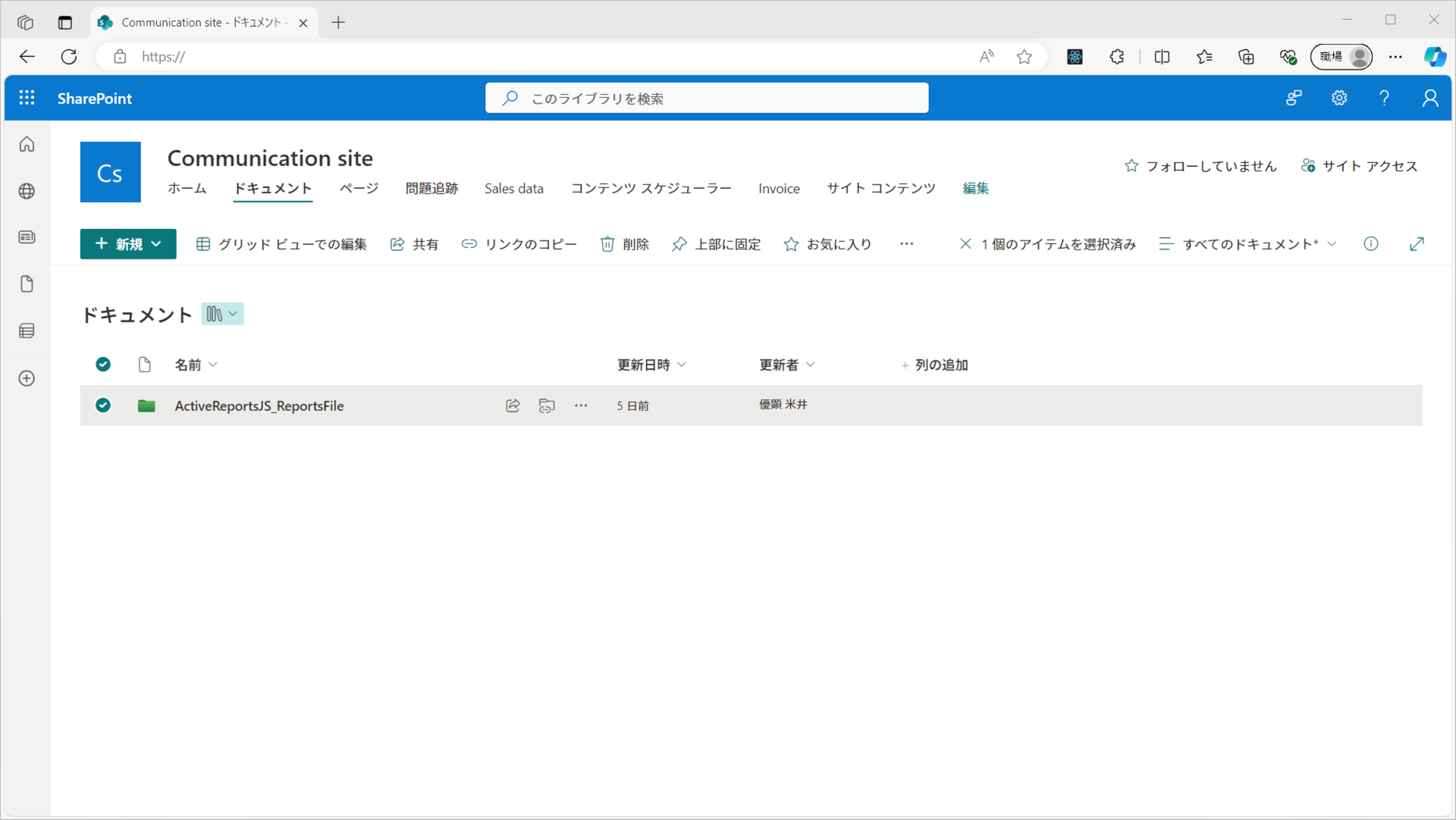This screenshot has height=820, width=1456.
Task: Expand content to full screen arrow icon
Action: pyautogui.click(x=1417, y=243)
